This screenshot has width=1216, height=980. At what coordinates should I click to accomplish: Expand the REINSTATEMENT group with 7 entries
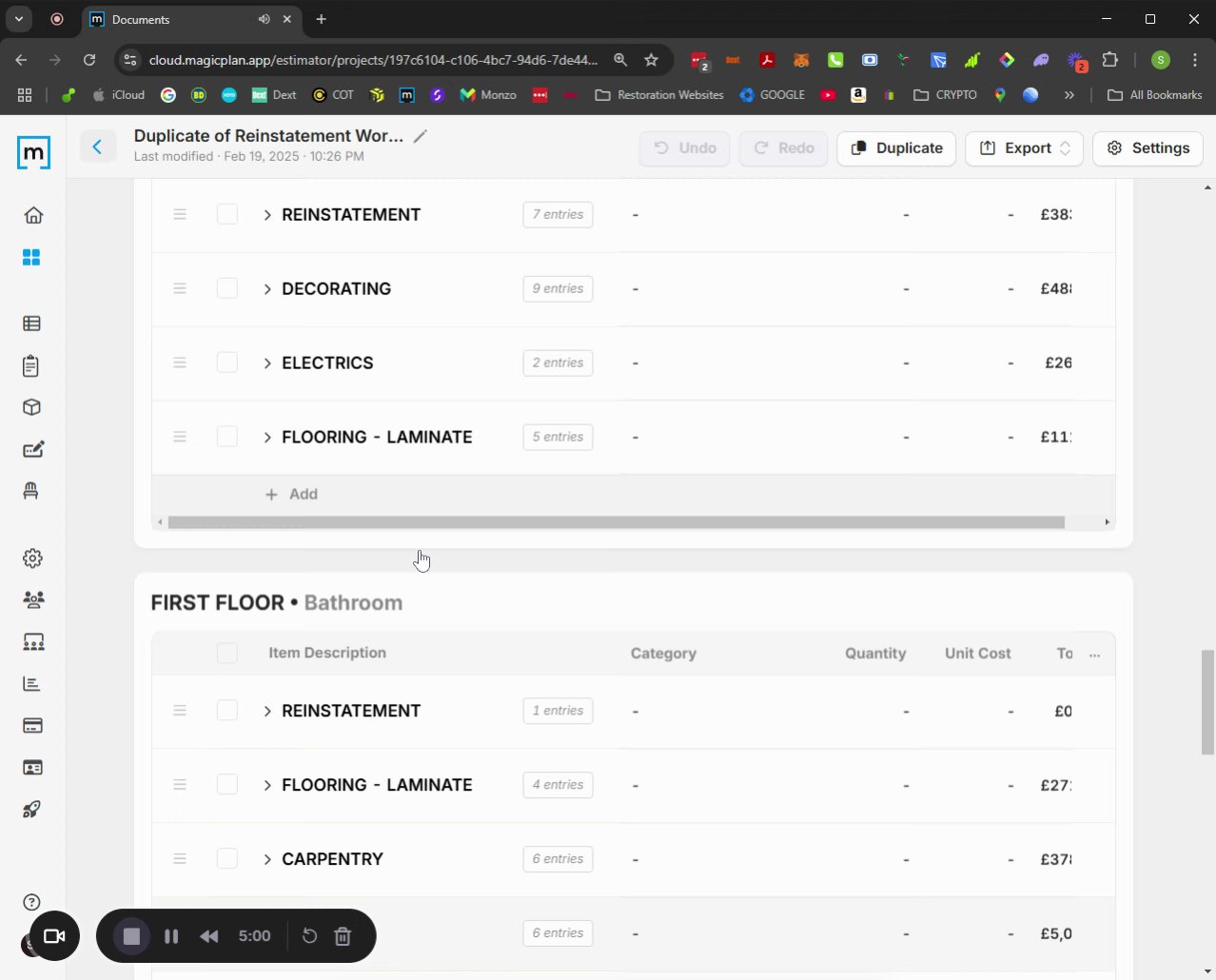(267, 215)
